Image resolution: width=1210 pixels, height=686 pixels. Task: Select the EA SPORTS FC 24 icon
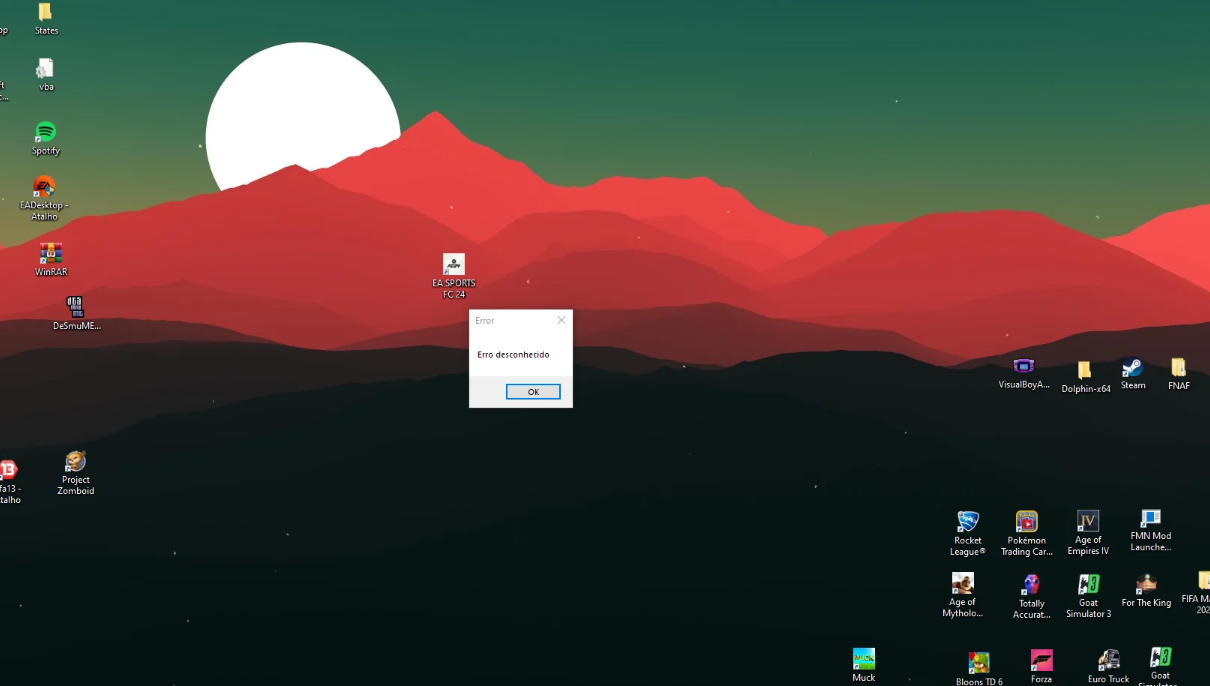[453, 263]
